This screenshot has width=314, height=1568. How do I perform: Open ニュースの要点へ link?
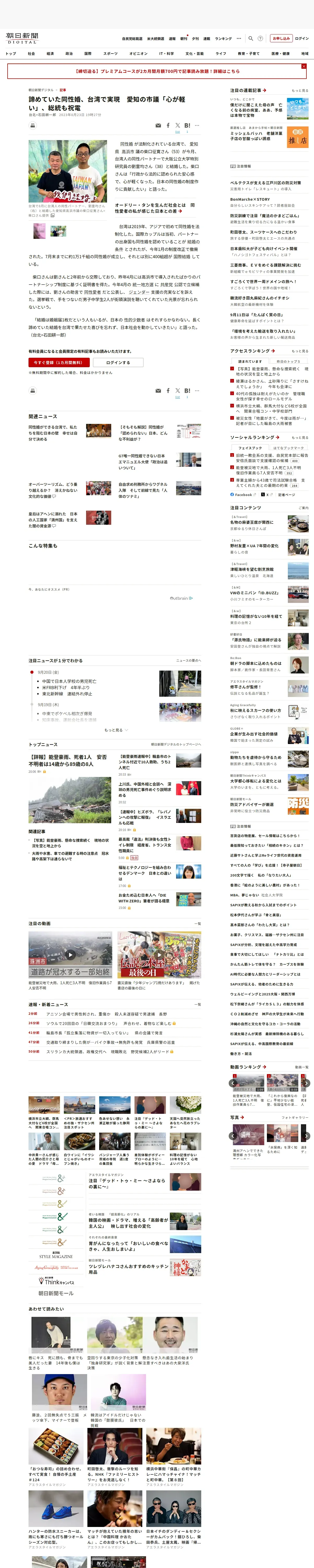188,660
